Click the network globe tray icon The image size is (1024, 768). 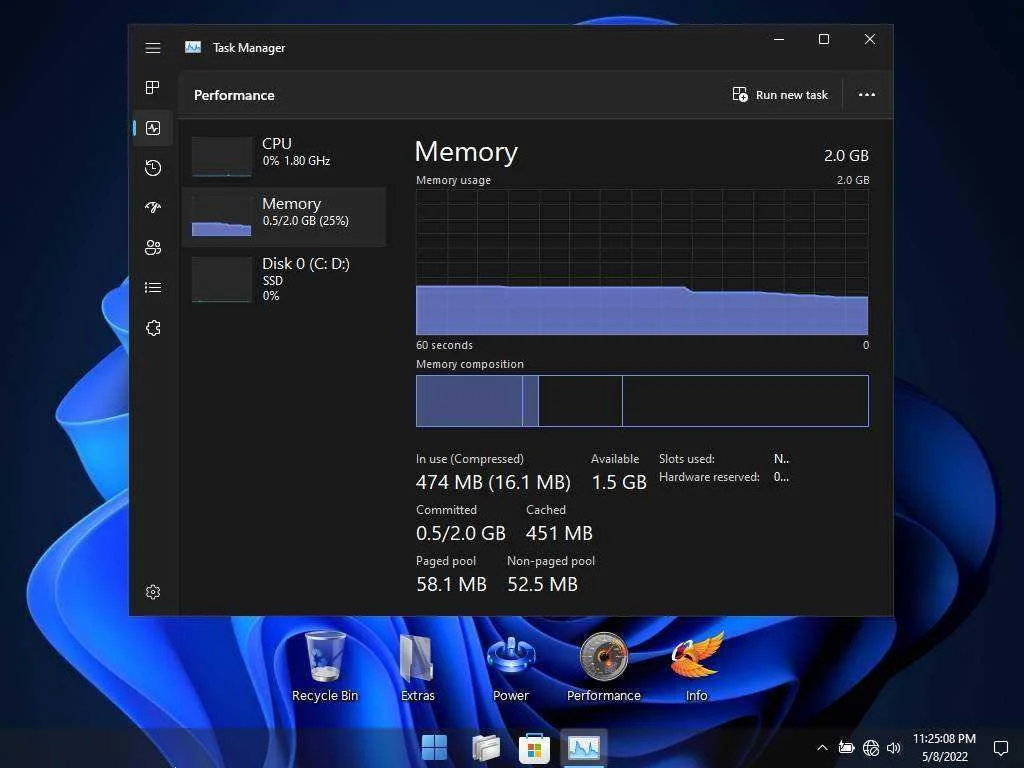871,747
